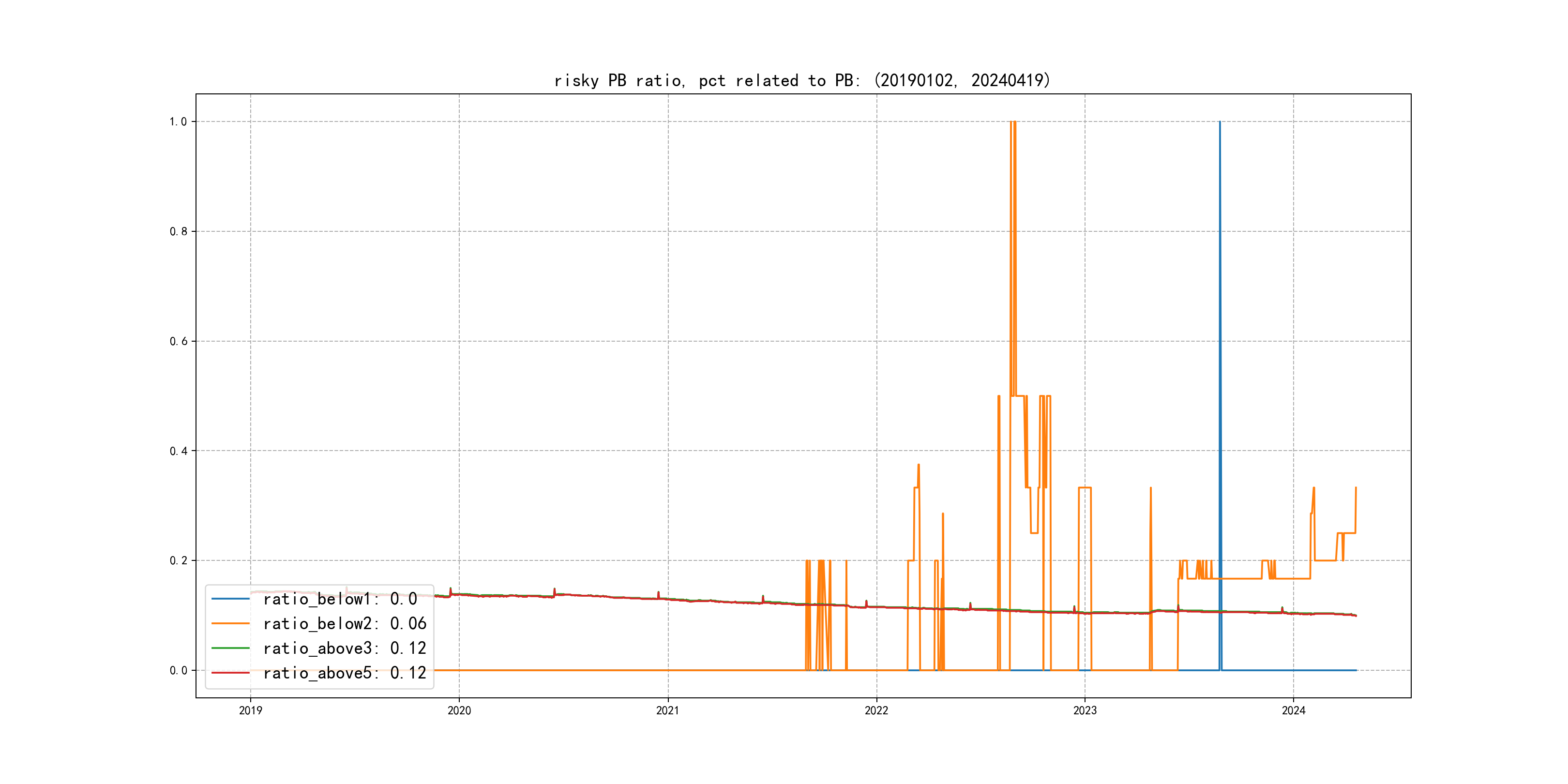Click the 1.0 y-axis tick label
The image size is (1568, 784).
click(178, 122)
